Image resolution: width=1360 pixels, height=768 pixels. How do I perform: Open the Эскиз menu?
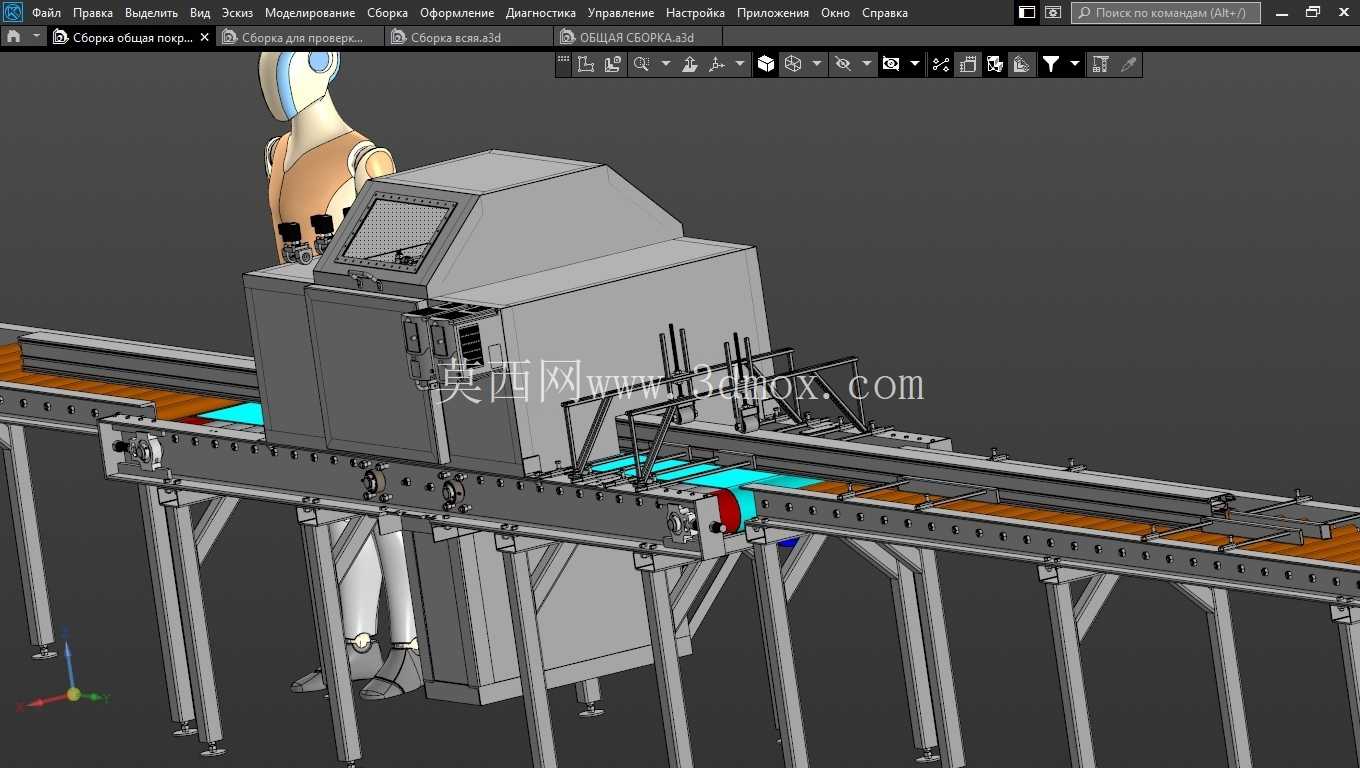(x=237, y=13)
